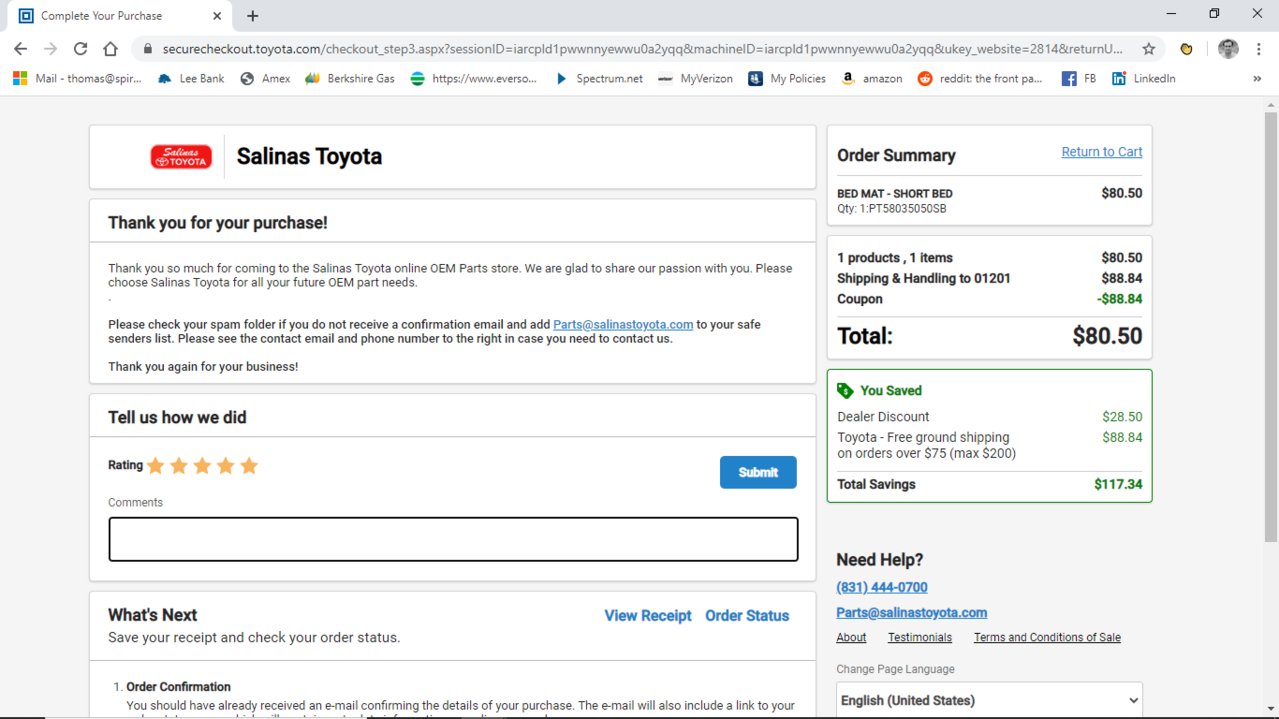This screenshot has width=1279, height=719.
Task: Open the MyVerizon bookmark
Action: 696,78
